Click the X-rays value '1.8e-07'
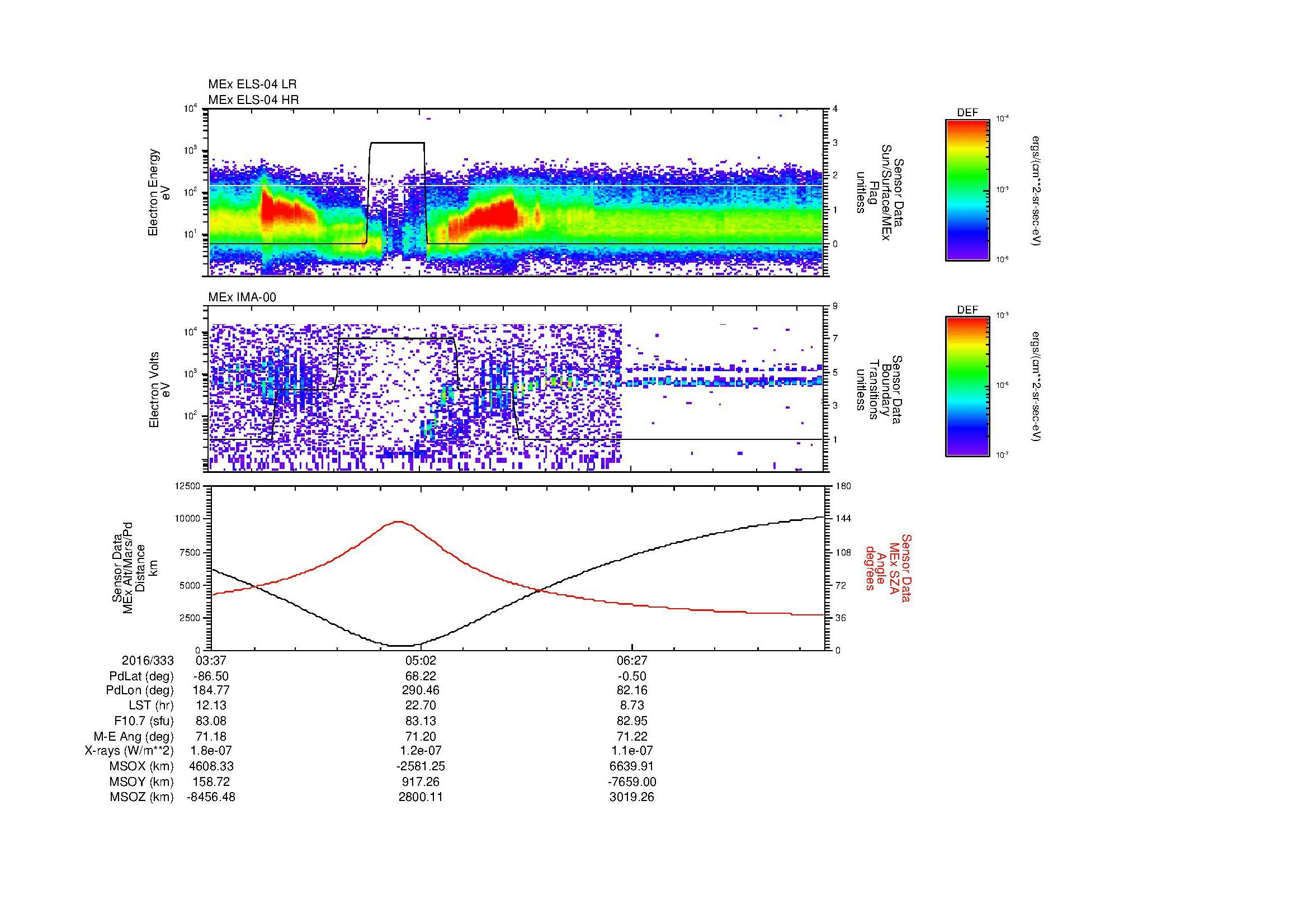 (211, 751)
